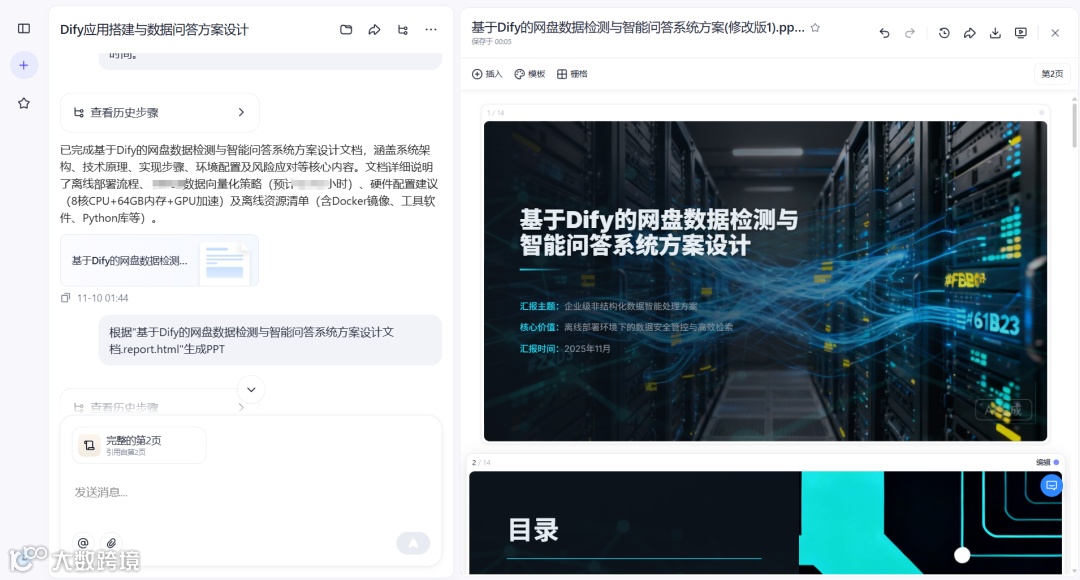Click the send message button
The height and width of the screenshot is (580, 1080).
click(413, 543)
